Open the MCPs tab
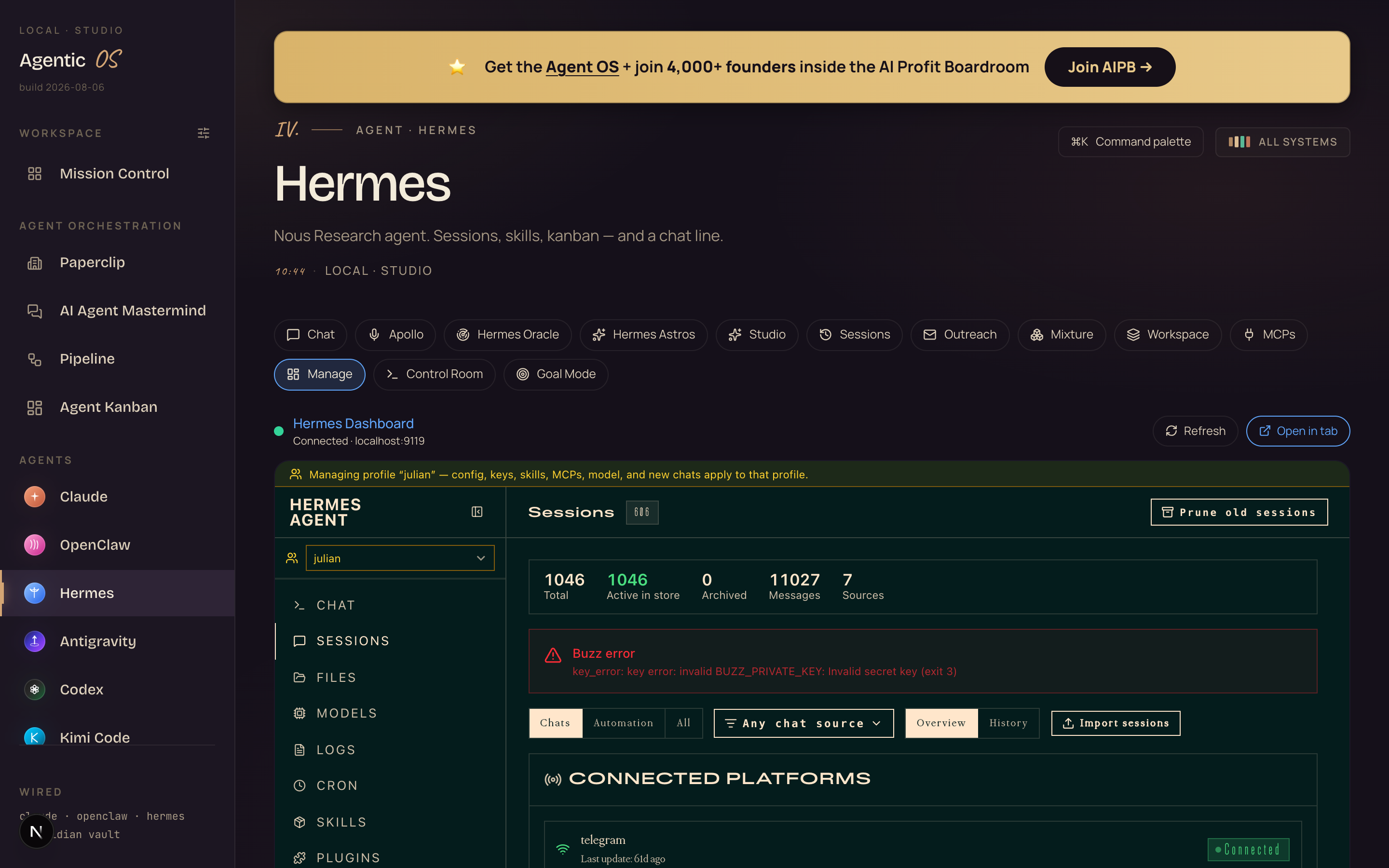 (x=1268, y=335)
